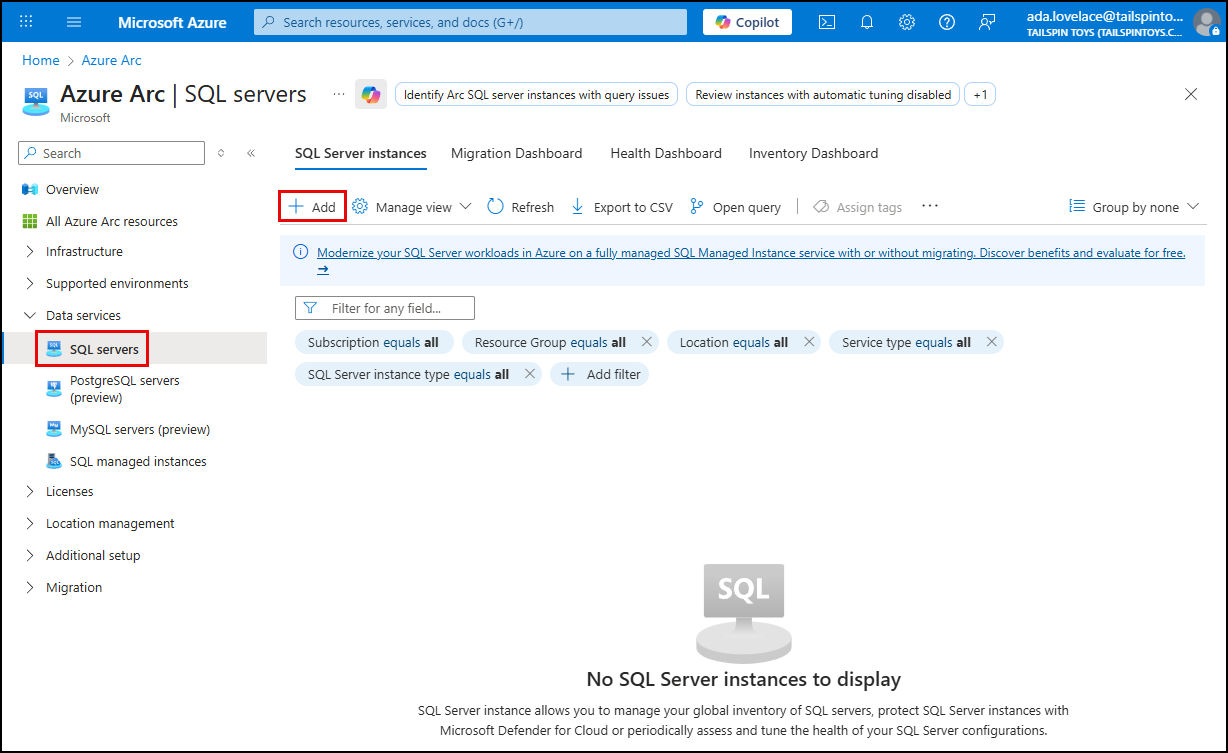The width and height of the screenshot is (1228, 753).
Task: Click the Cloud Shell icon in the top bar
Action: 826,21
